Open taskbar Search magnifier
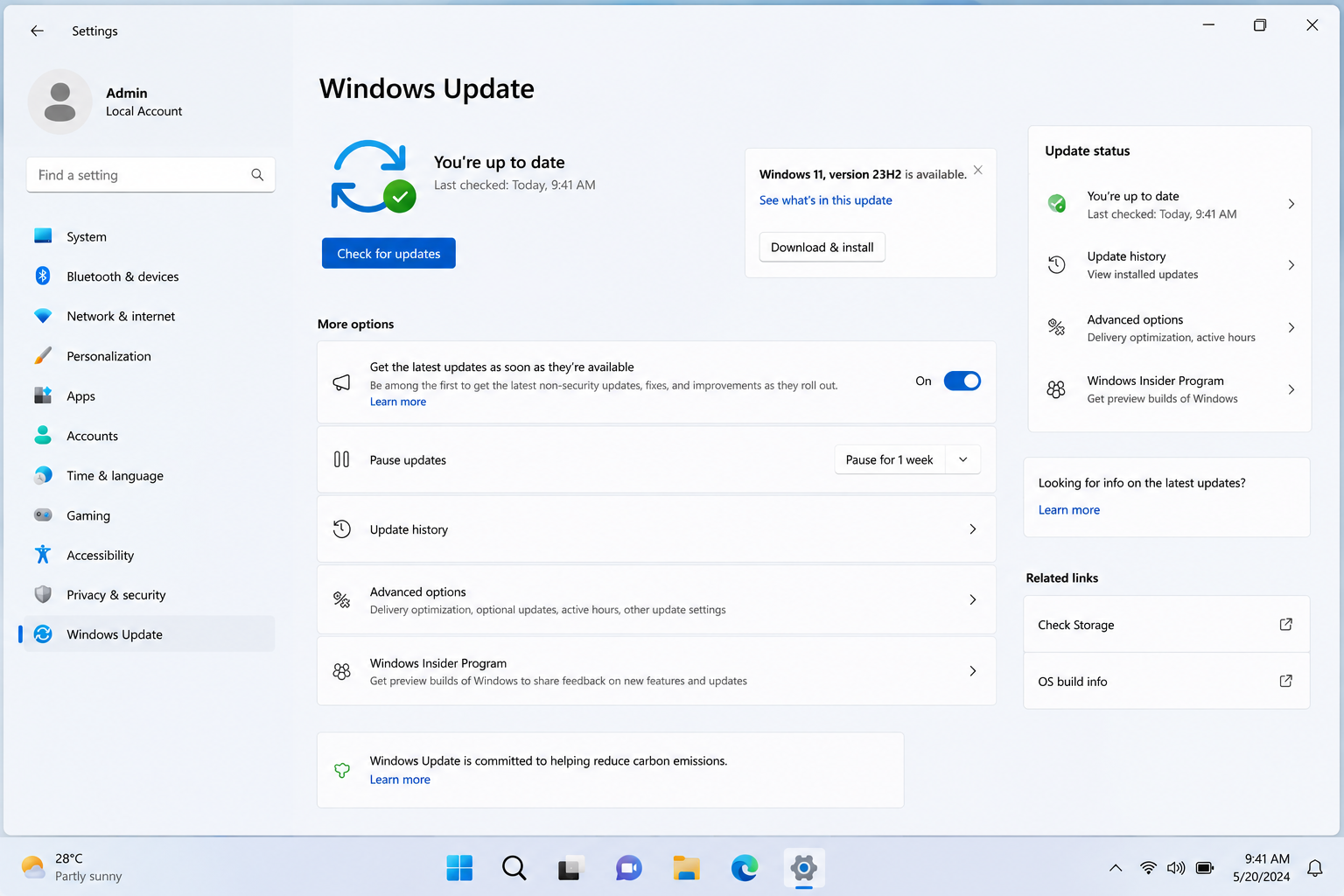The height and width of the screenshot is (896, 1344). point(514,868)
